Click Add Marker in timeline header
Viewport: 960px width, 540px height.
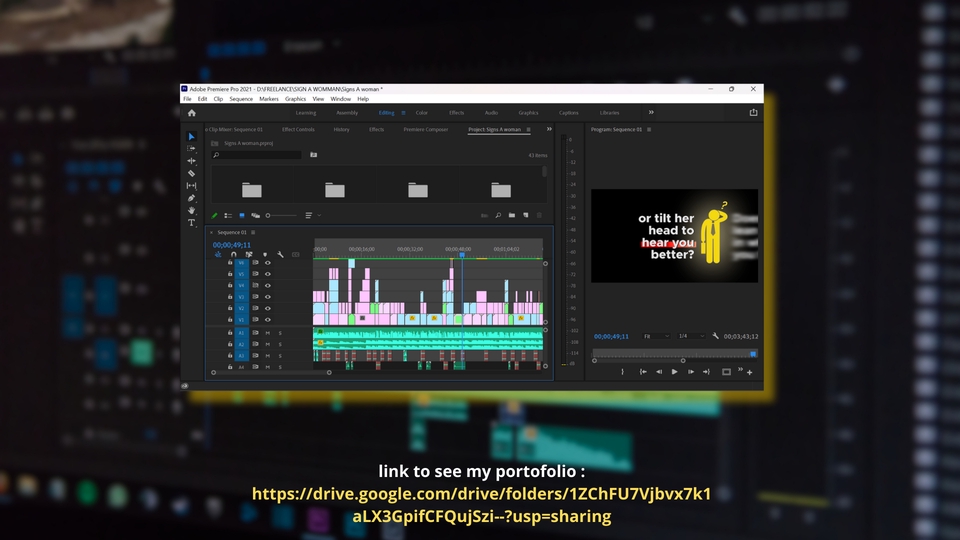pyautogui.click(x=265, y=255)
